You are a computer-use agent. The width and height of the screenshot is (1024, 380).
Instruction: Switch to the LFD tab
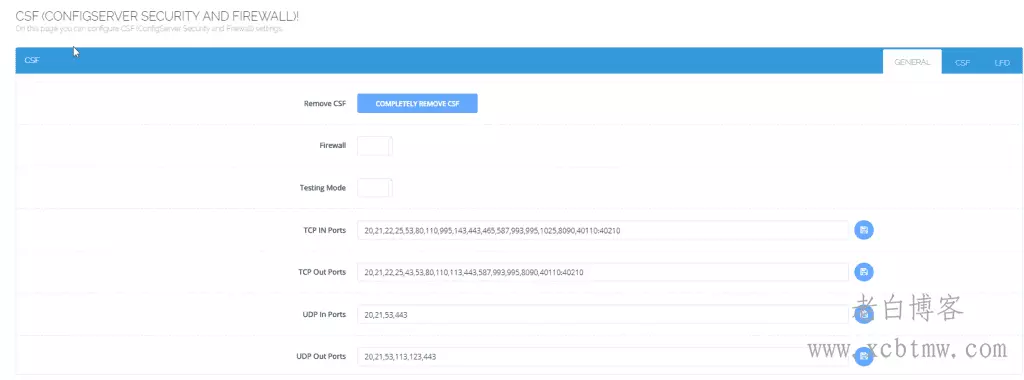[x=1002, y=63]
